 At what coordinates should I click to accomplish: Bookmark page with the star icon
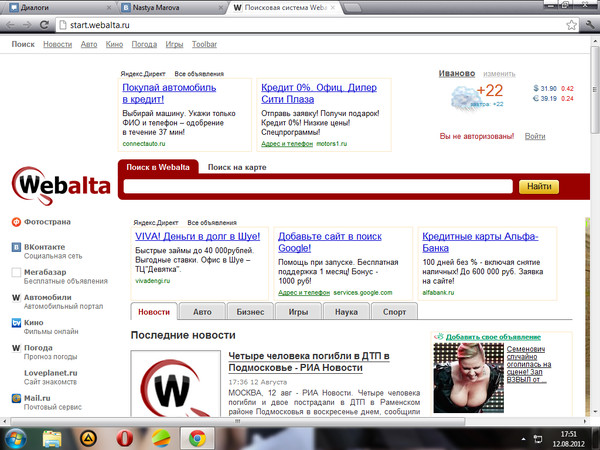point(571,25)
